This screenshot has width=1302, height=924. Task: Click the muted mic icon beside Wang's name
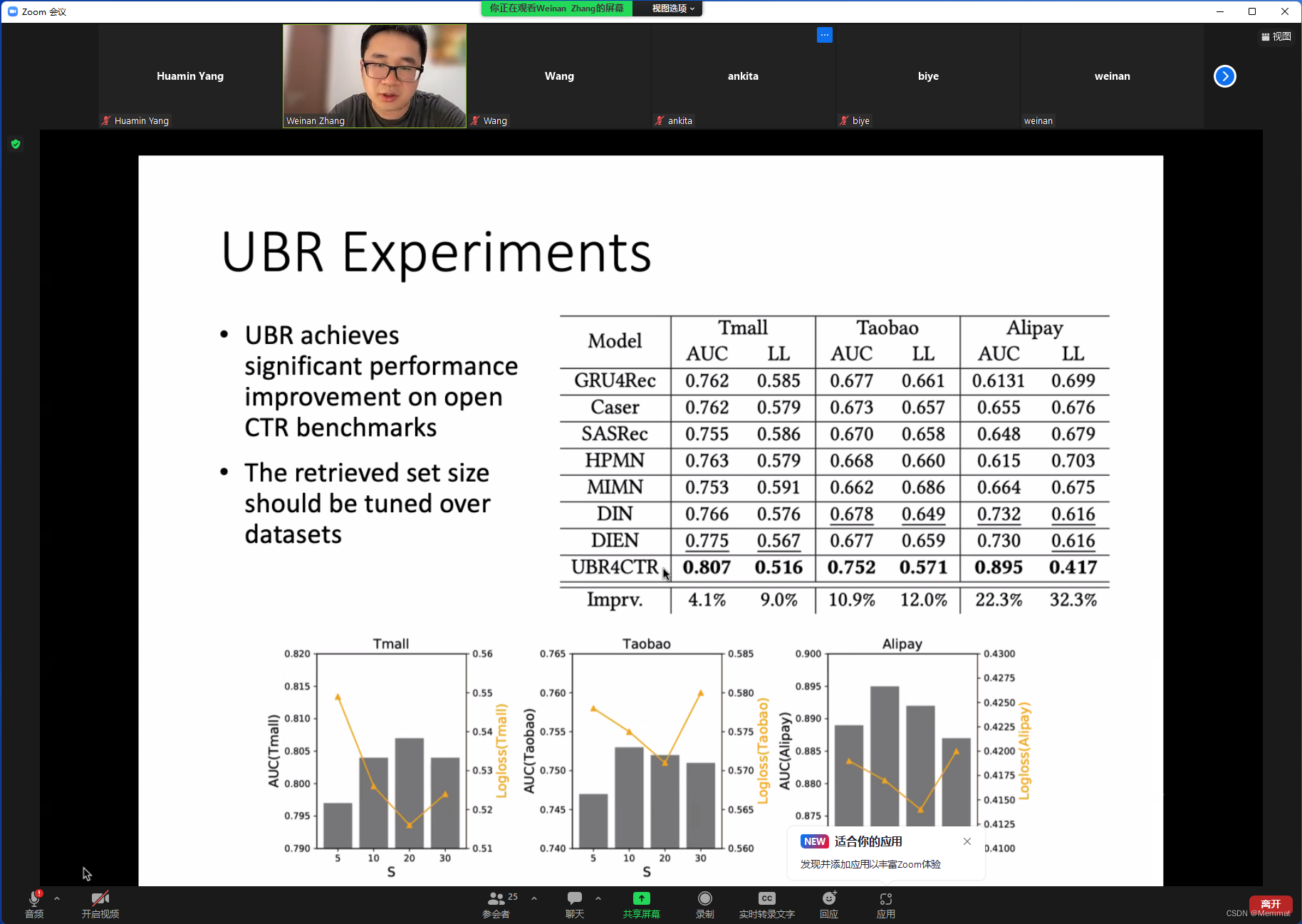coord(475,120)
